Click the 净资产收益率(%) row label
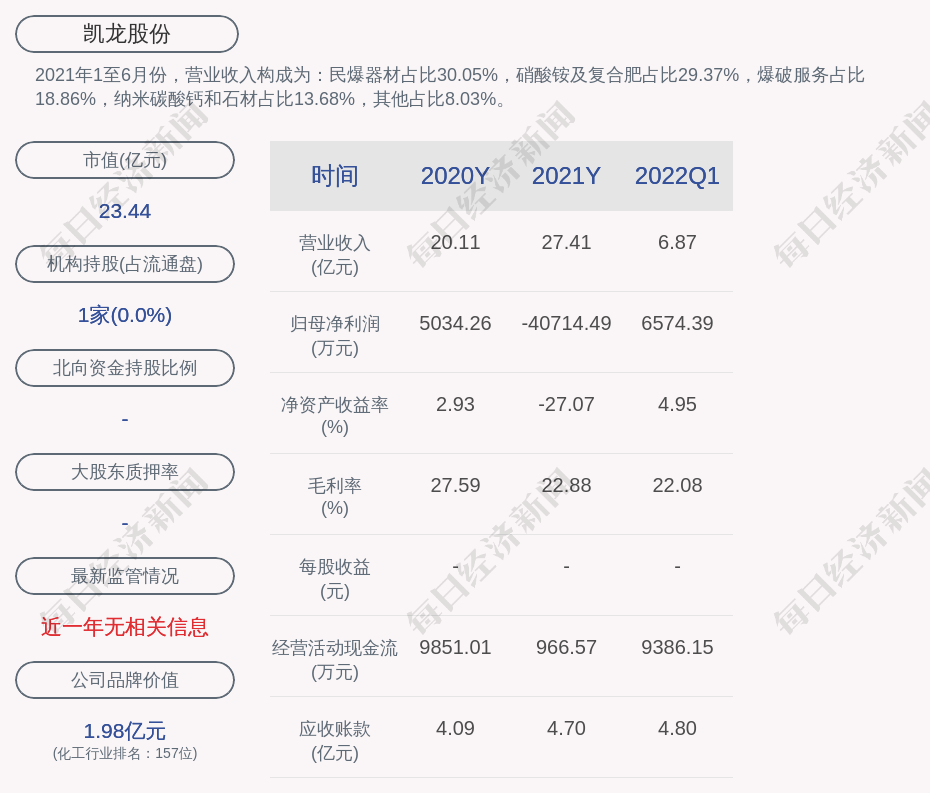This screenshot has height=793, width=930. 335,416
